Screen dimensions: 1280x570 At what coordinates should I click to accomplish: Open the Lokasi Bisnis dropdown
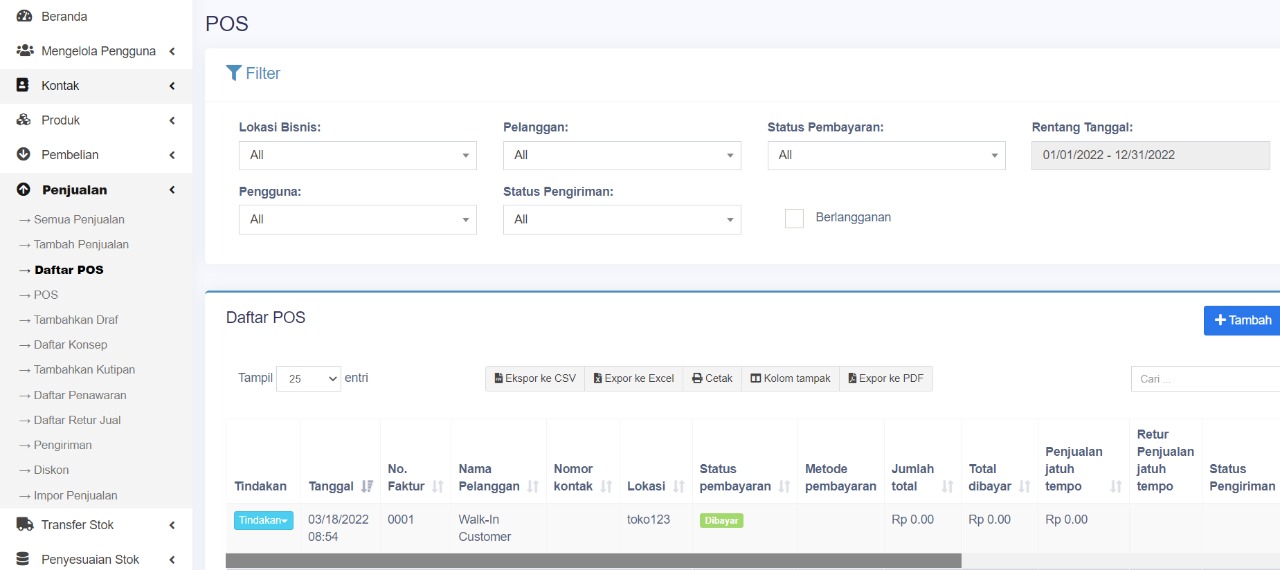358,155
